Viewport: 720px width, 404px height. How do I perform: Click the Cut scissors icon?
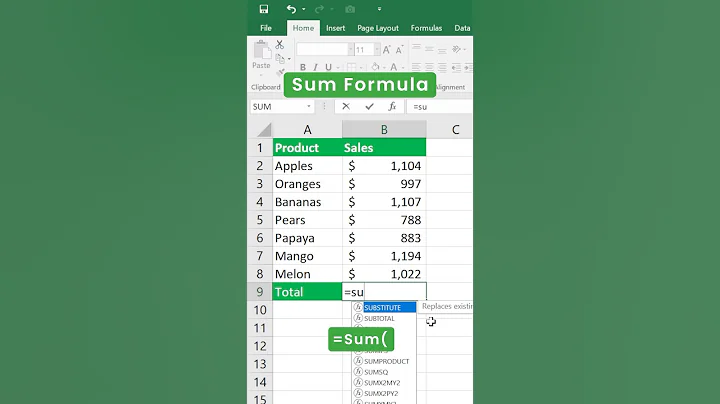tap(279, 45)
